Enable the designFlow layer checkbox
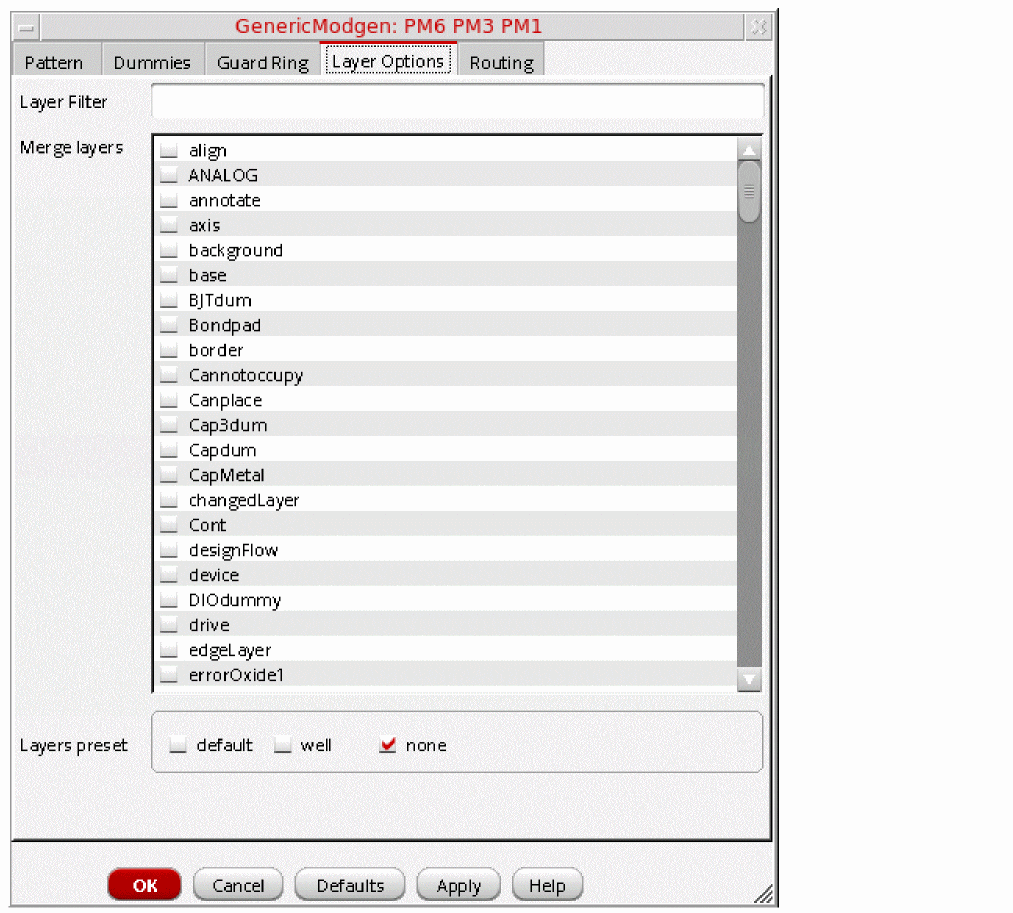The image size is (1013, 913). (x=169, y=550)
